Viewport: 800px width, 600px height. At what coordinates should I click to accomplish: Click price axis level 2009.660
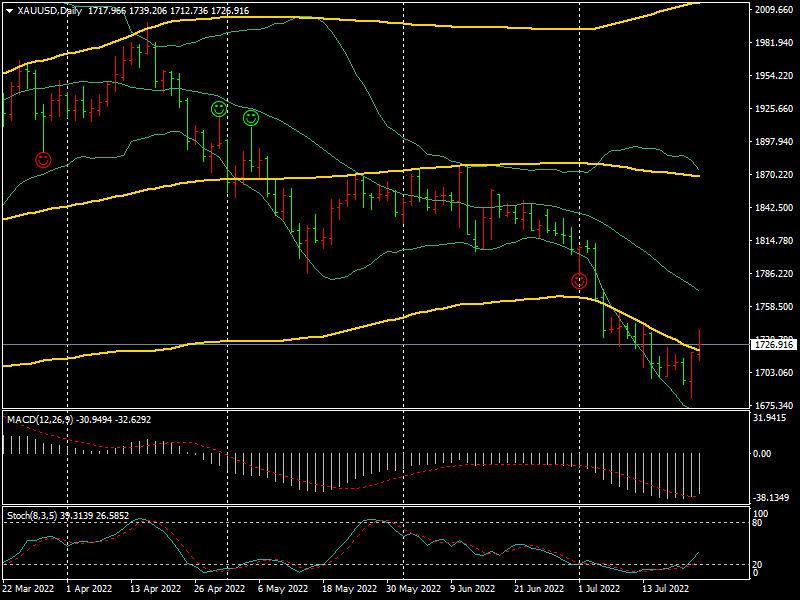[774, 10]
